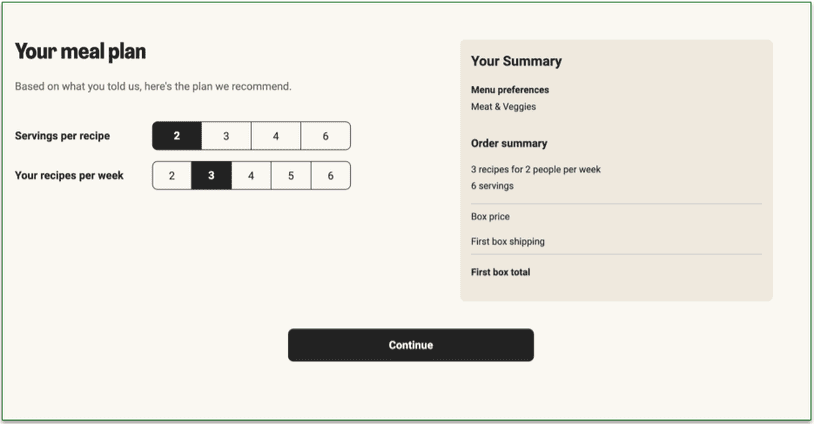Pick 5 recipes per week
Image resolution: width=814 pixels, height=424 pixels.
tap(291, 176)
